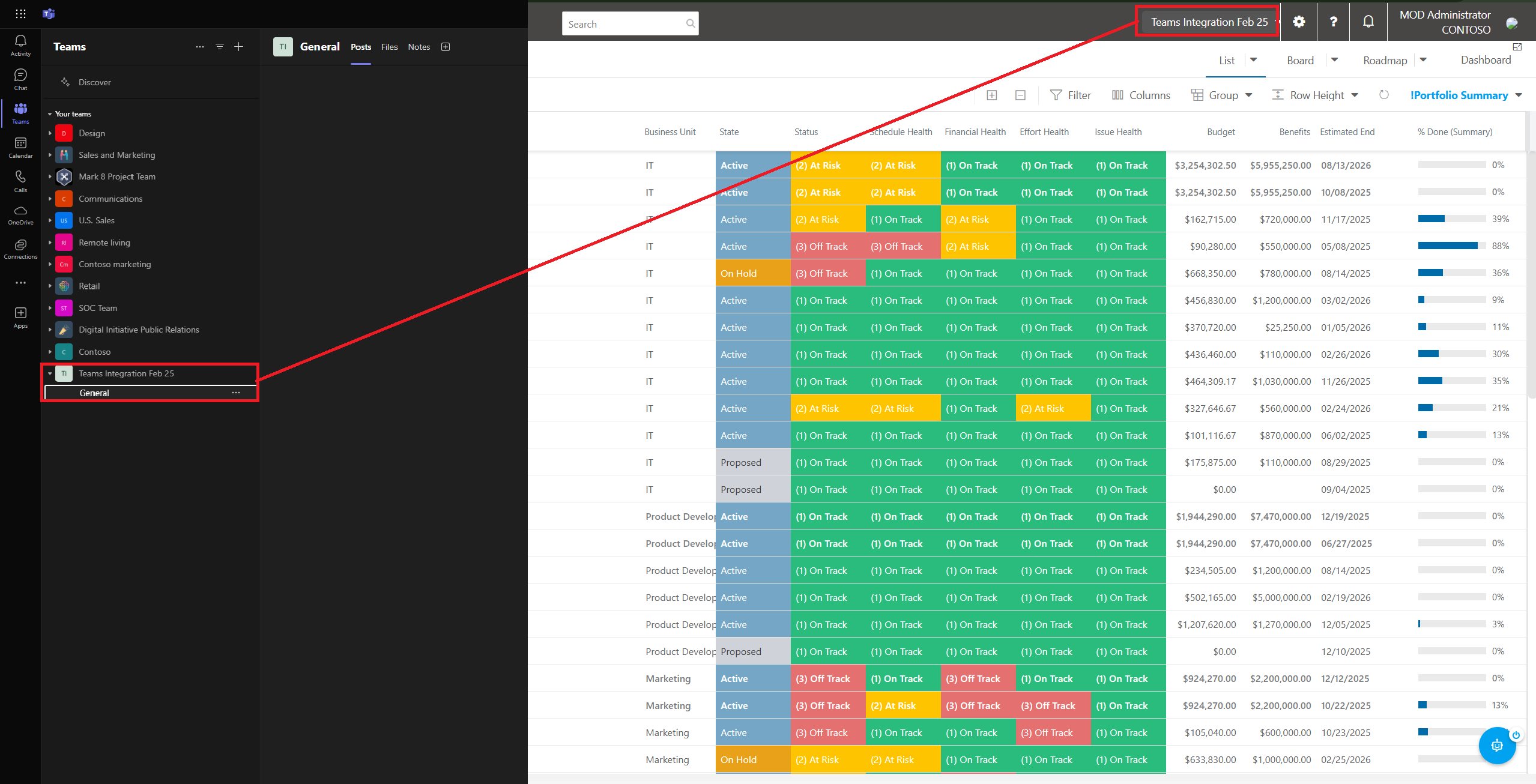Open Chat in the Teams sidebar
This screenshot has width=1536, height=784.
20,80
